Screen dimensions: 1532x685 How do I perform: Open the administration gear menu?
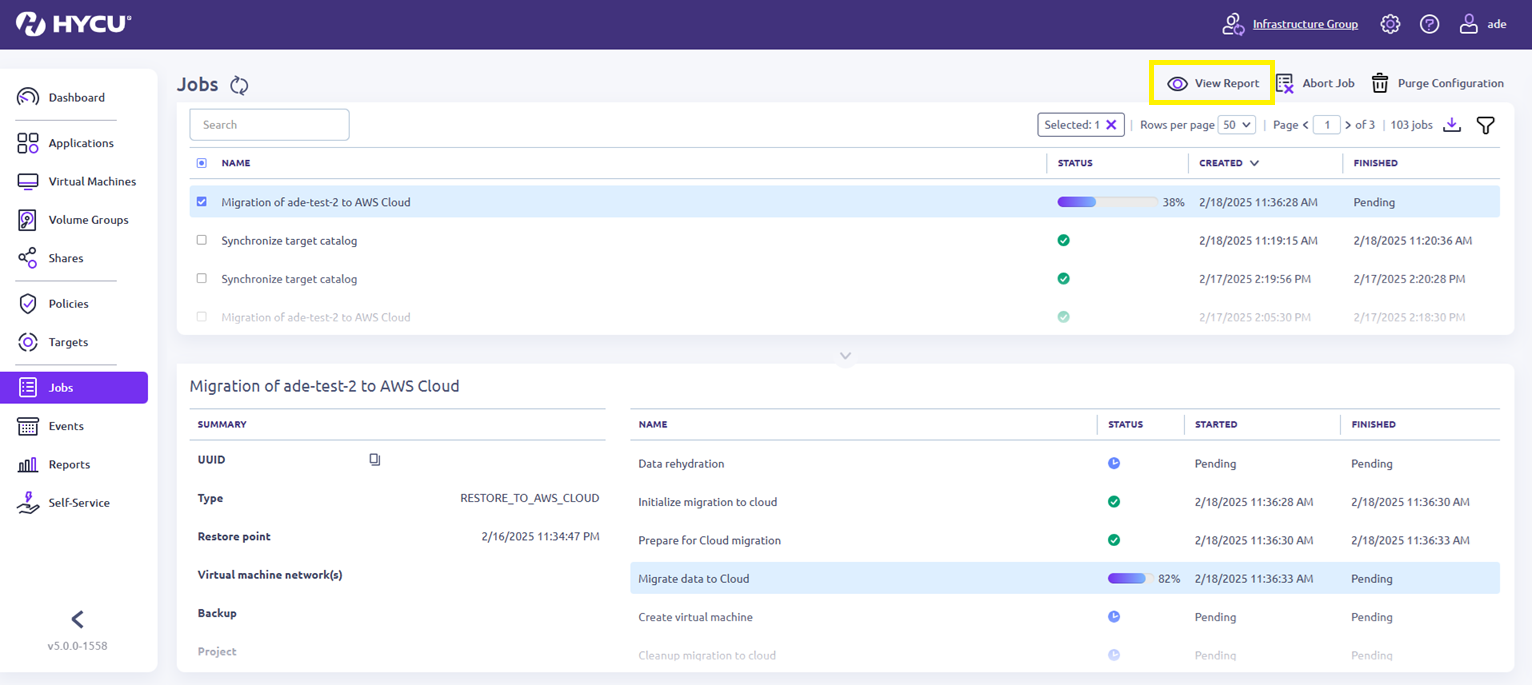tap(1390, 24)
